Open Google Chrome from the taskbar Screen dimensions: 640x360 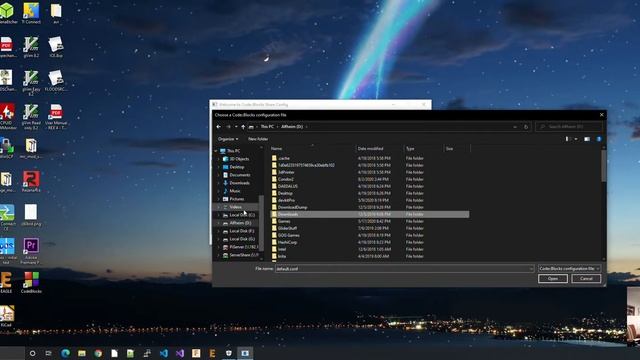pyautogui.click(x=98, y=353)
